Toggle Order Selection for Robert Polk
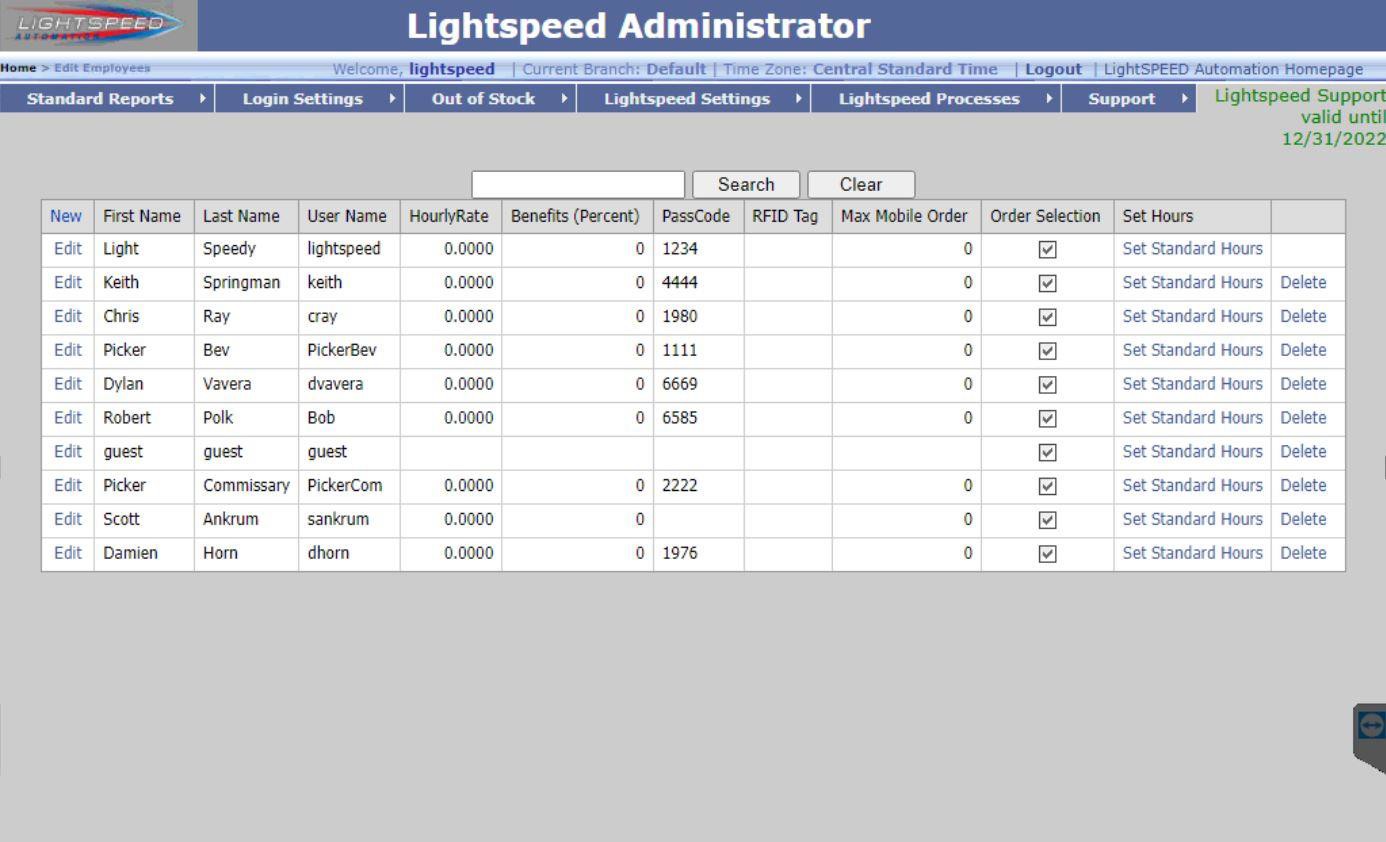This screenshot has width=1386, height=842. (x=1047, y=419)
